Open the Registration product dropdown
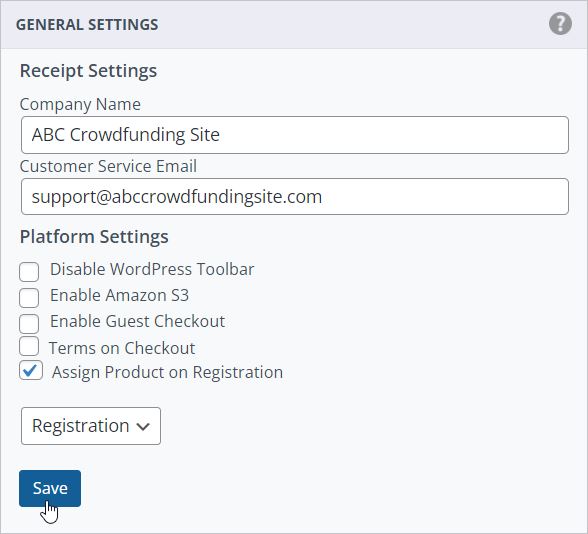588x534 pixels. (91, 426)
